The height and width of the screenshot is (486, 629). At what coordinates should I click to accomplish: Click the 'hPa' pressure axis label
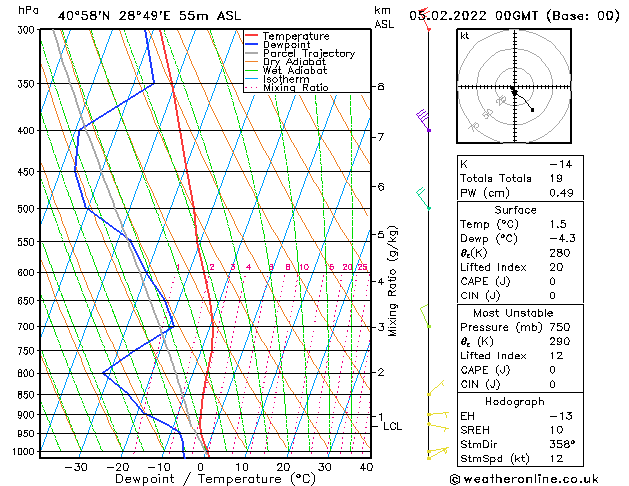point(28,10)
